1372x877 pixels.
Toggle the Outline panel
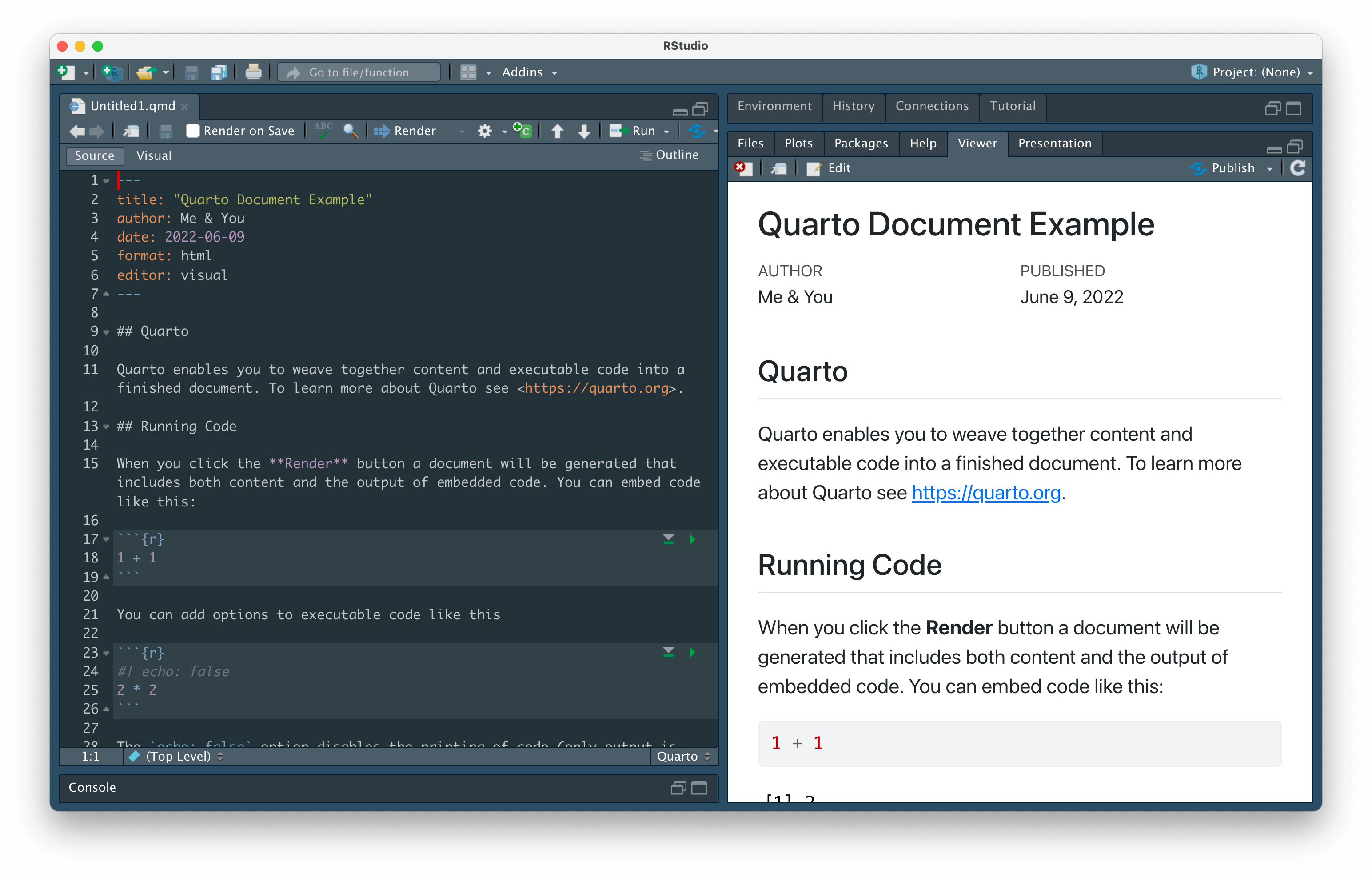(670, 155)
